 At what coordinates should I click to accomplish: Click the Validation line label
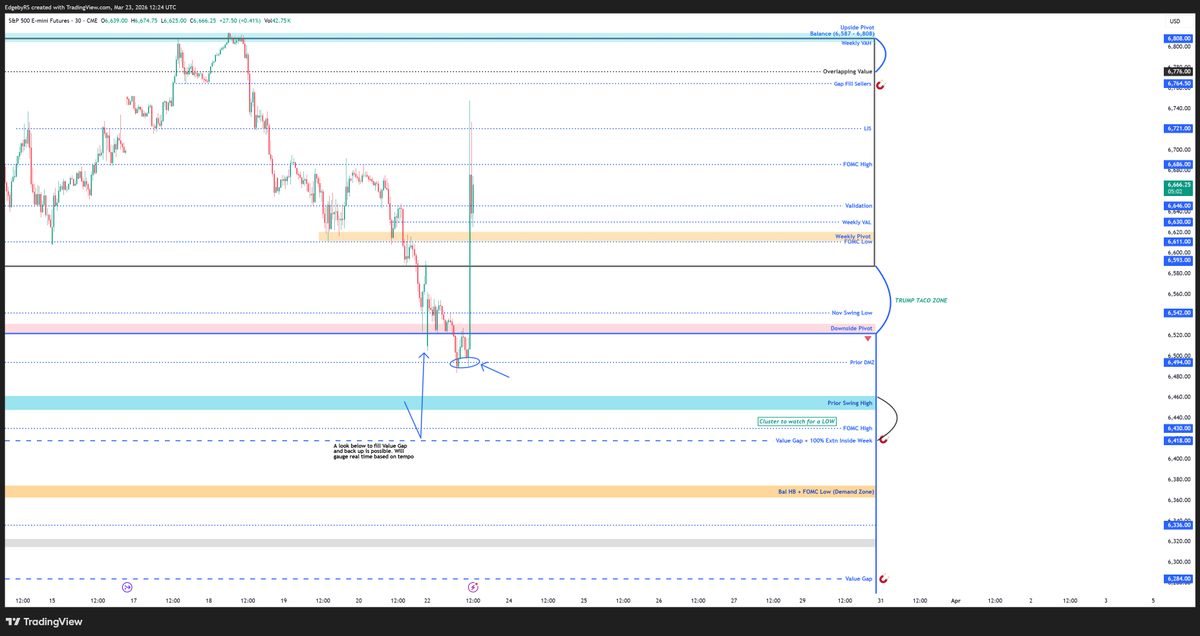858,205
